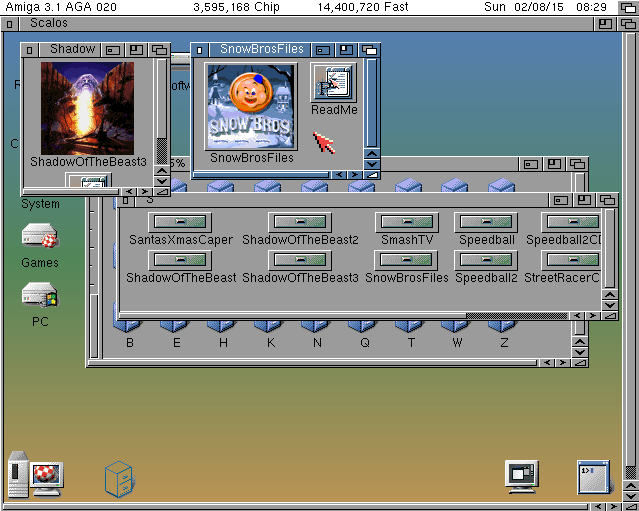Select the SmashTV drawer icon
The image size is (639, 511).
pyautogui.click(x=406, y=222)
